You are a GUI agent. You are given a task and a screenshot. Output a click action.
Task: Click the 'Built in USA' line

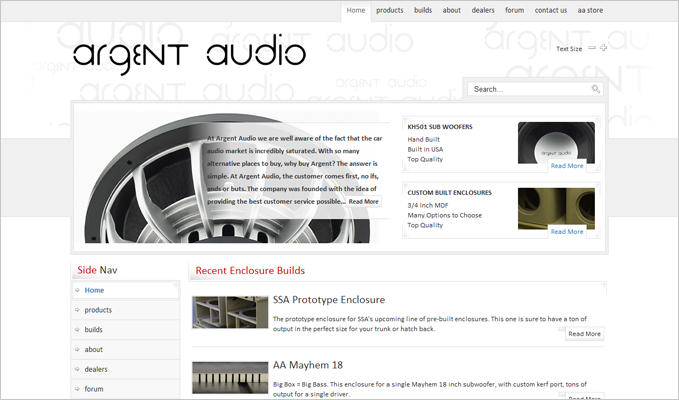[x=425, y=149]
